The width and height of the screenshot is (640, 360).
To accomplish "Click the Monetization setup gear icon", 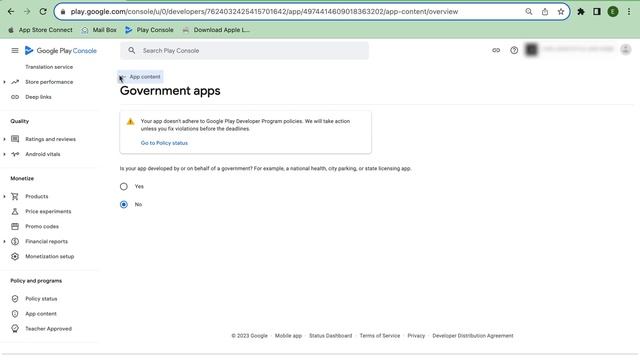I will 15,257.
